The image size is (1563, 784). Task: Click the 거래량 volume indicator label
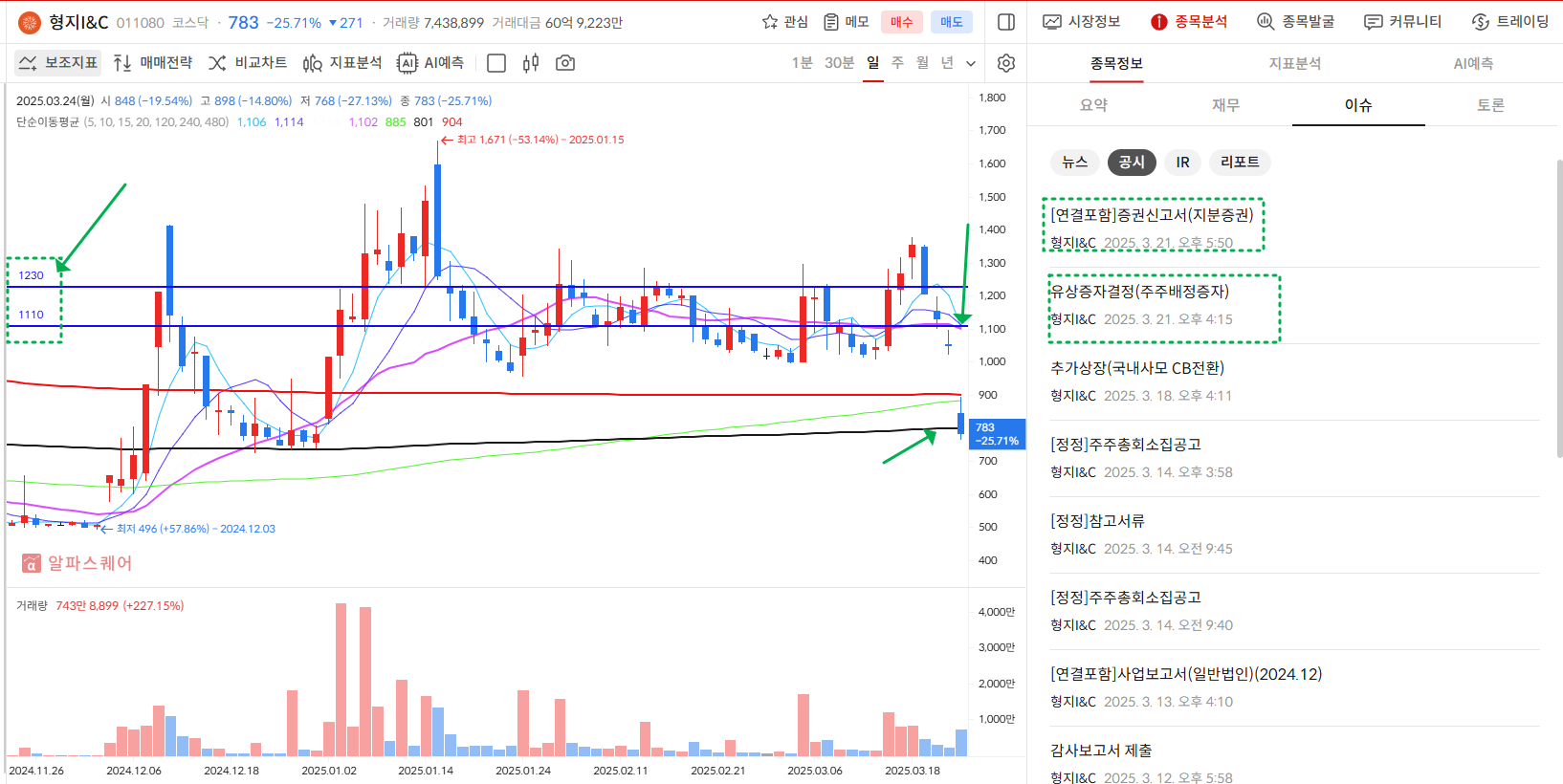tap(32, 606)
